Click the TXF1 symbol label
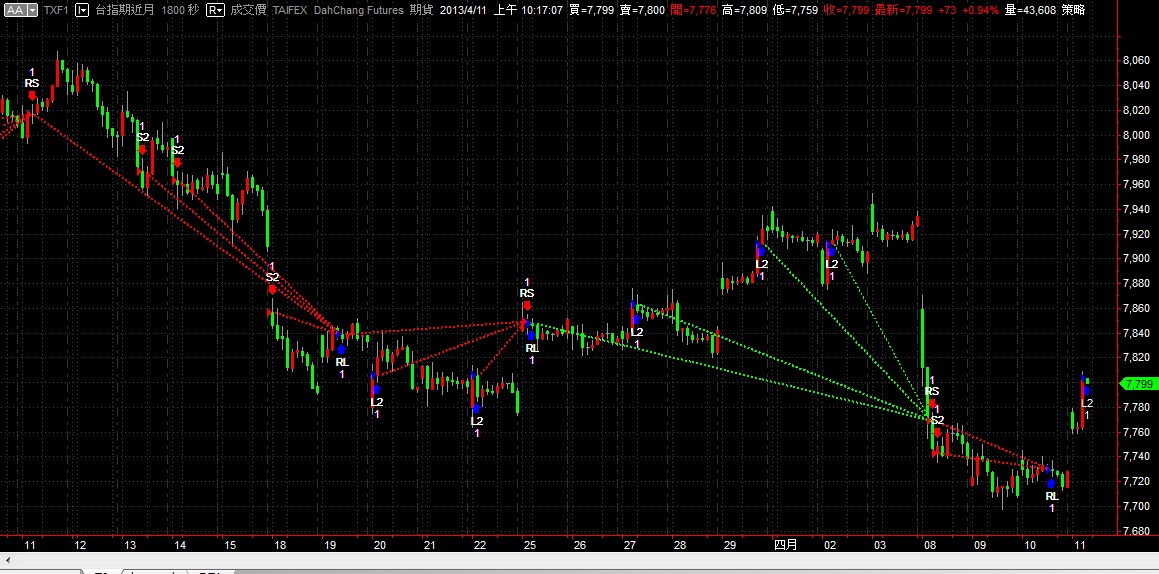 point(56,10)
